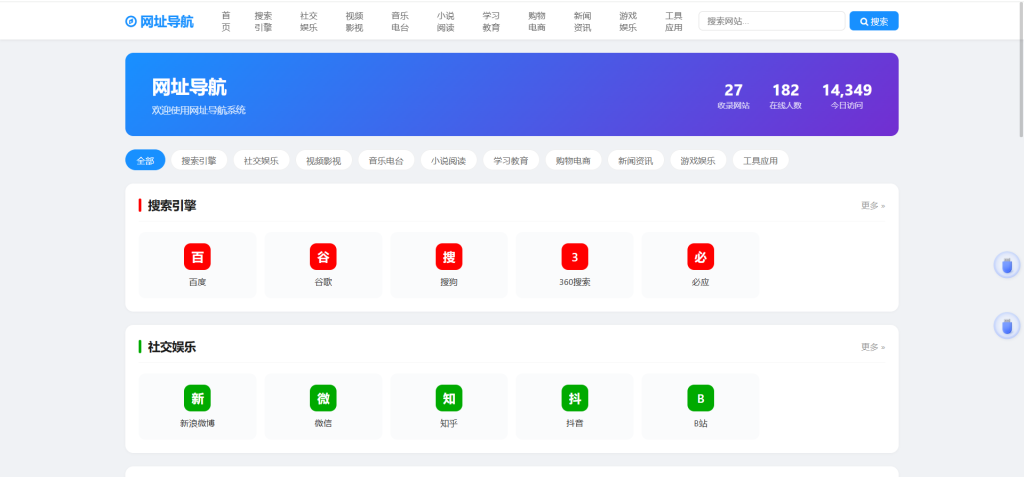Click the 网址导航 logo text link
Screen dimensions: 1024x477
(x=167, y=22)
